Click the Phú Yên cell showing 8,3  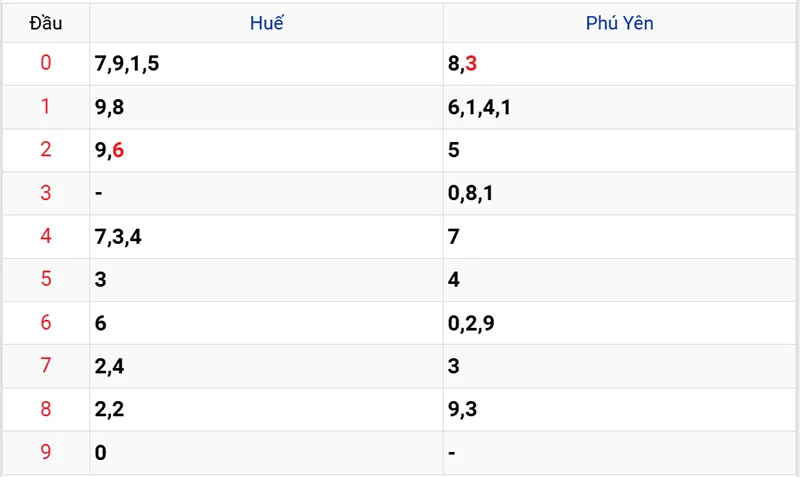463,65
